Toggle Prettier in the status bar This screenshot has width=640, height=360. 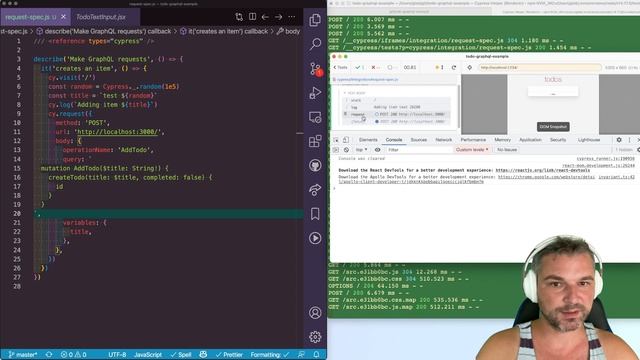coord(229,355)
